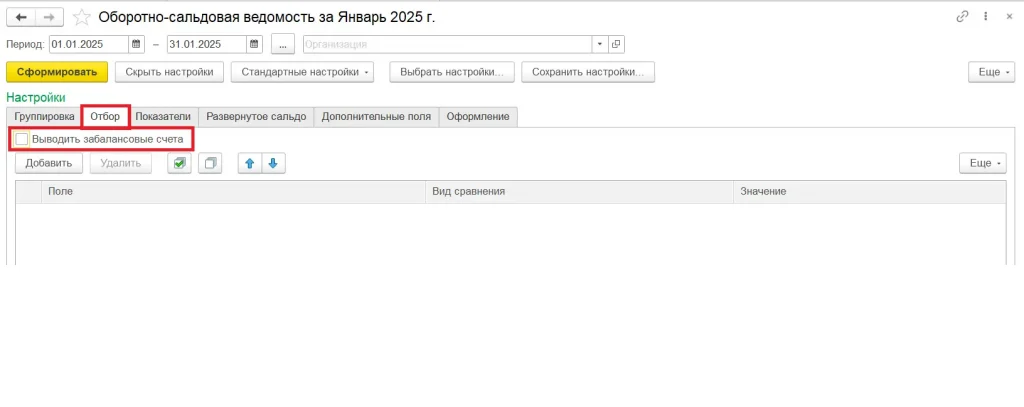The width and height of the screenshot is (1024, 407).
Task: Open the three-dot window menu
Action: click(985, 18)
